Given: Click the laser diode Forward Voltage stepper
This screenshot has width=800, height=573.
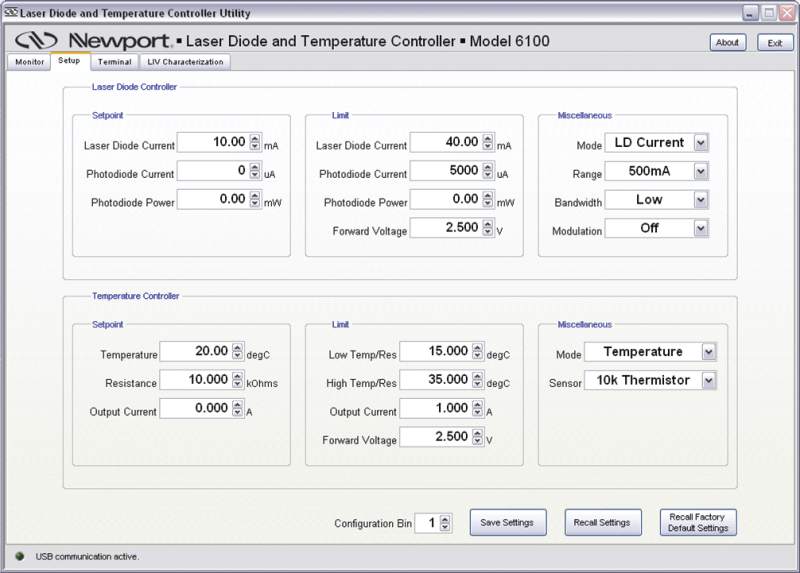Looking at the screenshot, I should coord(488,229).
